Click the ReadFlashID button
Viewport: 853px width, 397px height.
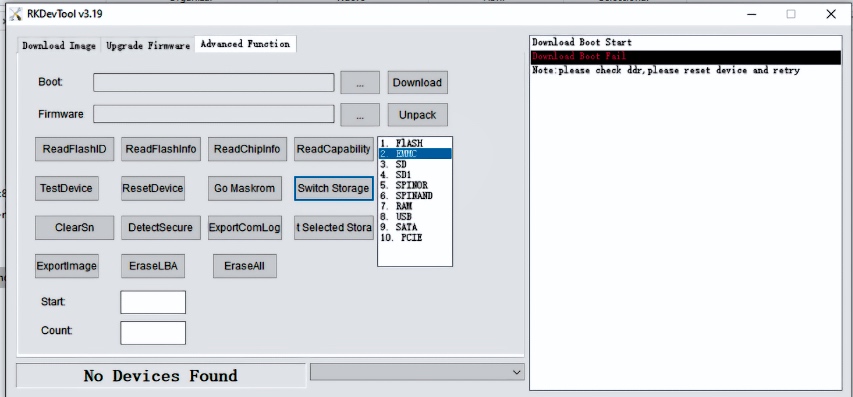point(75,149)
